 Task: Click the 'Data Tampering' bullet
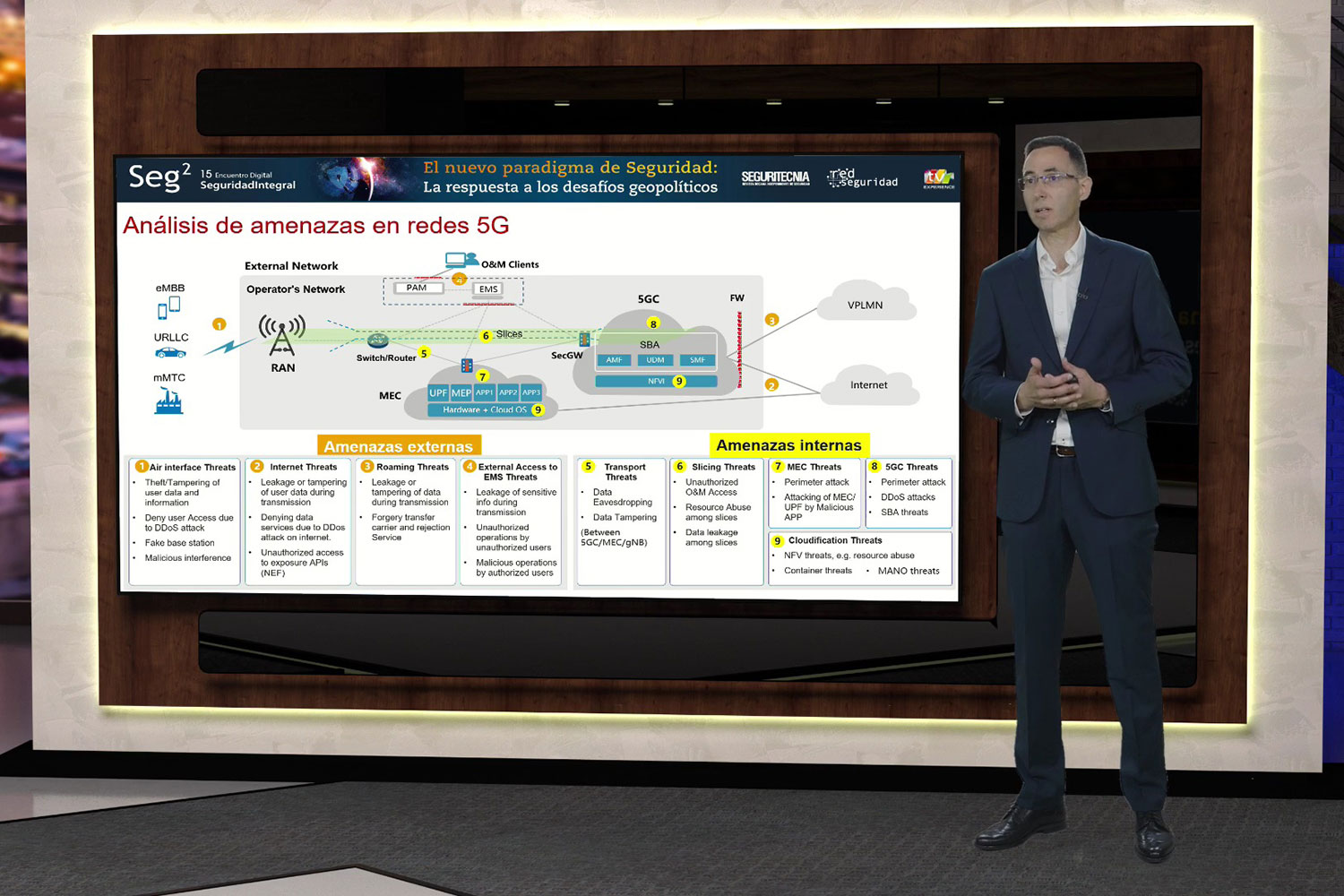[625, 517]
